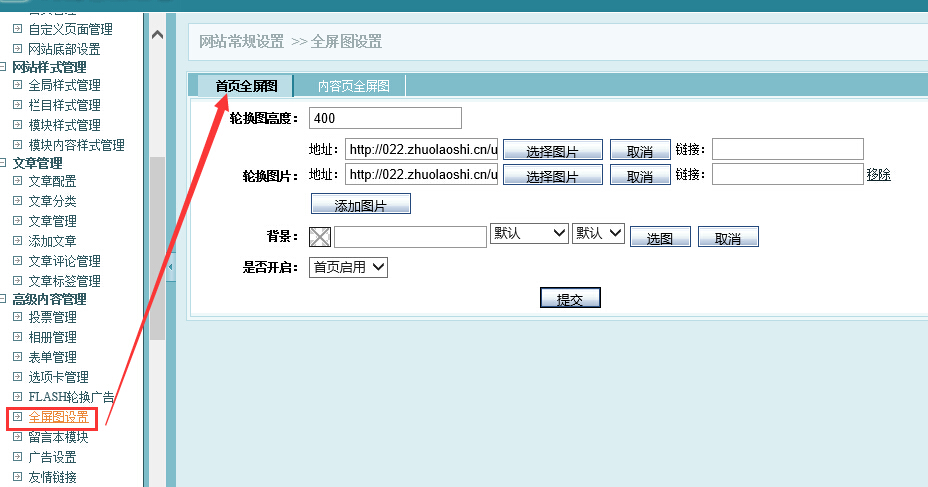The image size is (928, 487).
Task: Open the first 默认 background dropdown
Action: (529, 233)
